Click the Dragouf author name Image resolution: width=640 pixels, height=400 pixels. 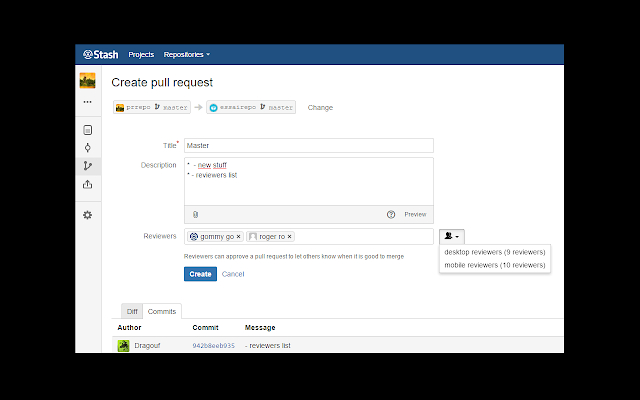click(147, 346)
